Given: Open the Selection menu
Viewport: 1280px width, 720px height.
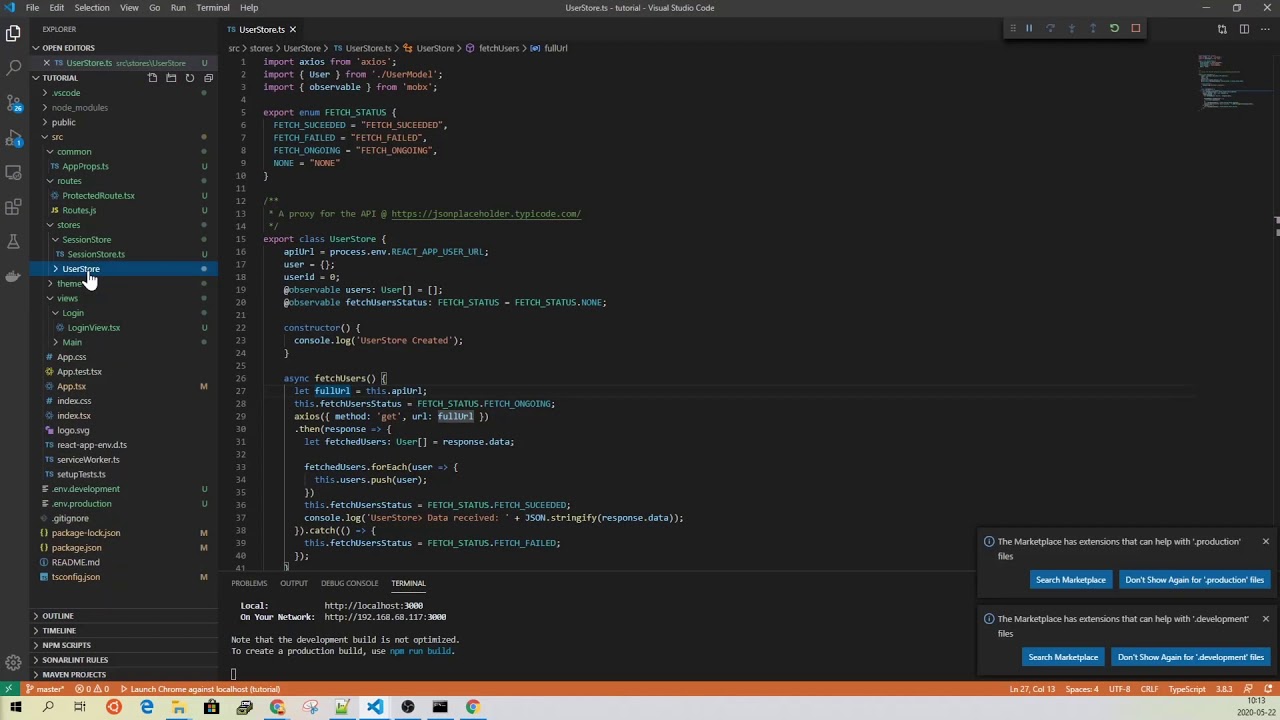Looking at the screenshot, I should (x=91, y=8).
